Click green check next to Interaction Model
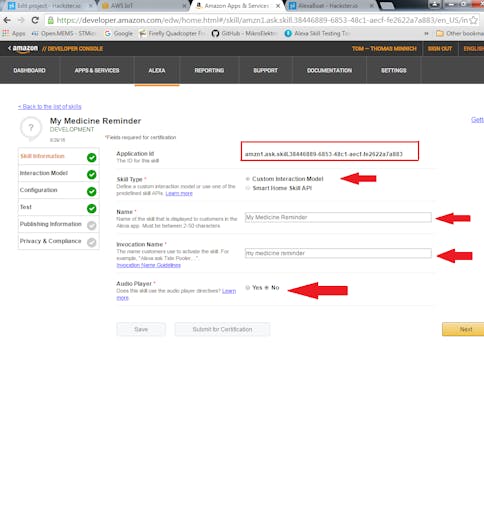This screenshot has width=484, height=510. 92,174
